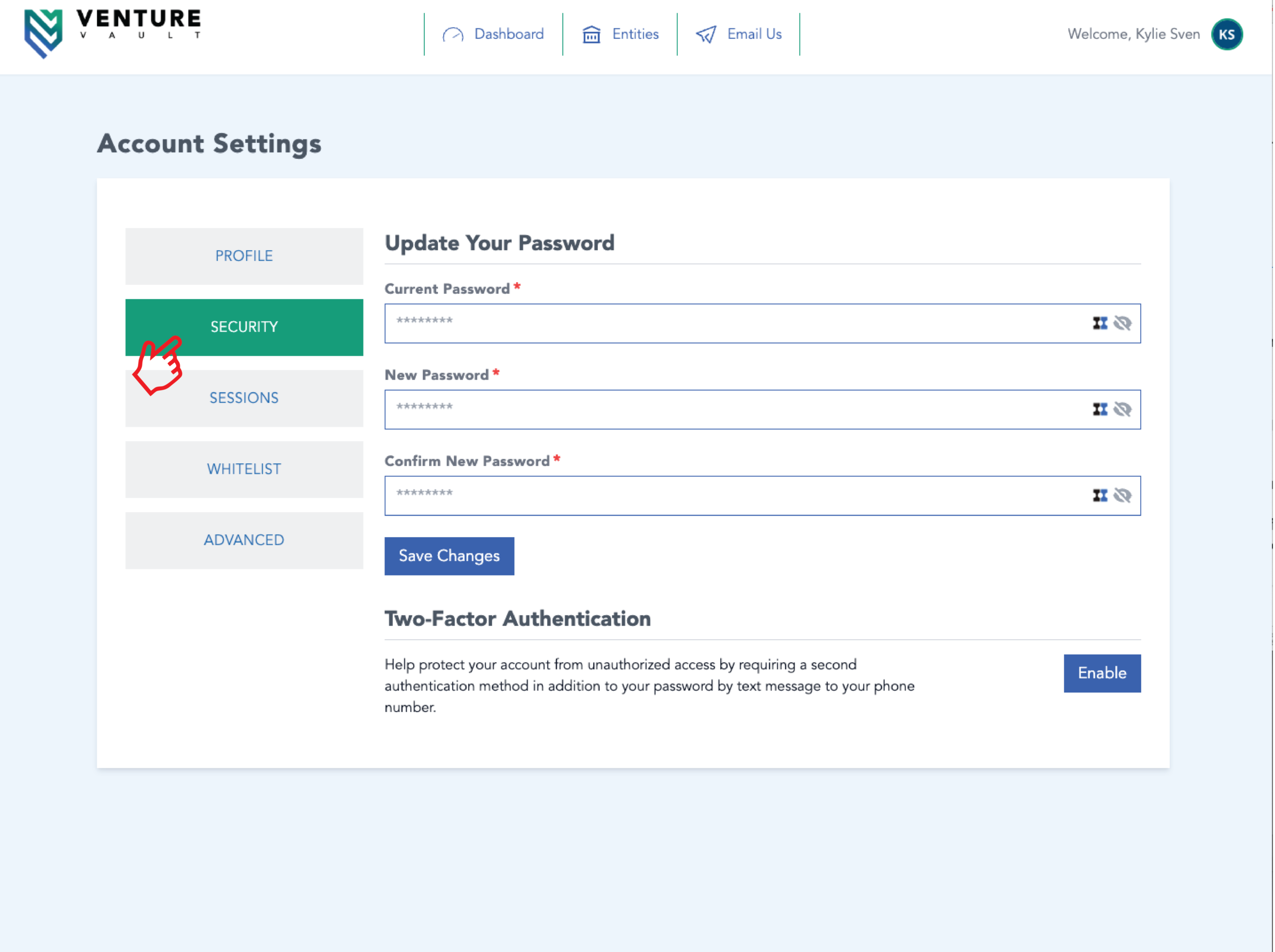The image size is (1275, 952).
Task: Click password manager icon in Confirm New Password
Action: click(1100, 496)
